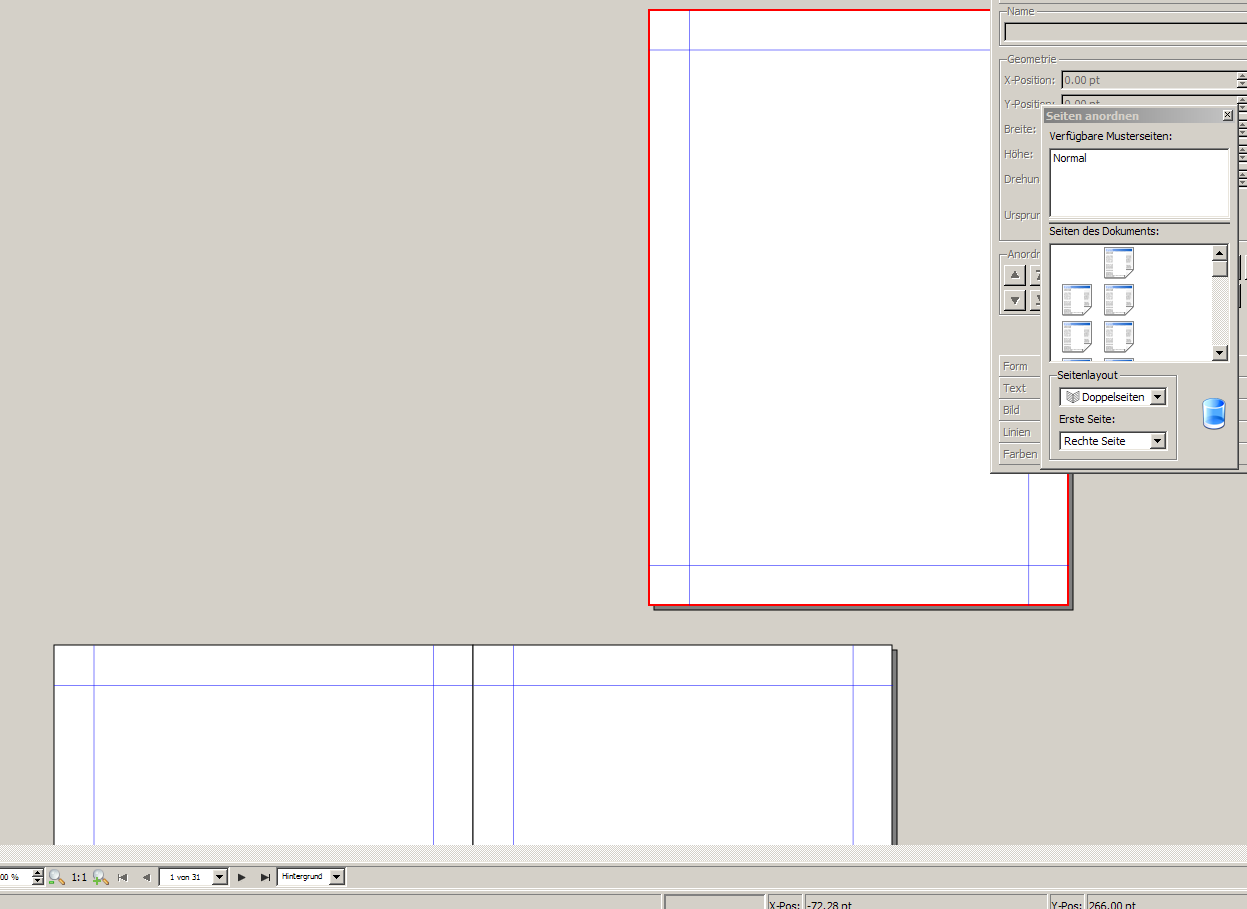Go to the next page arrow
The image size is (1247, 909).
coord(242,877)
